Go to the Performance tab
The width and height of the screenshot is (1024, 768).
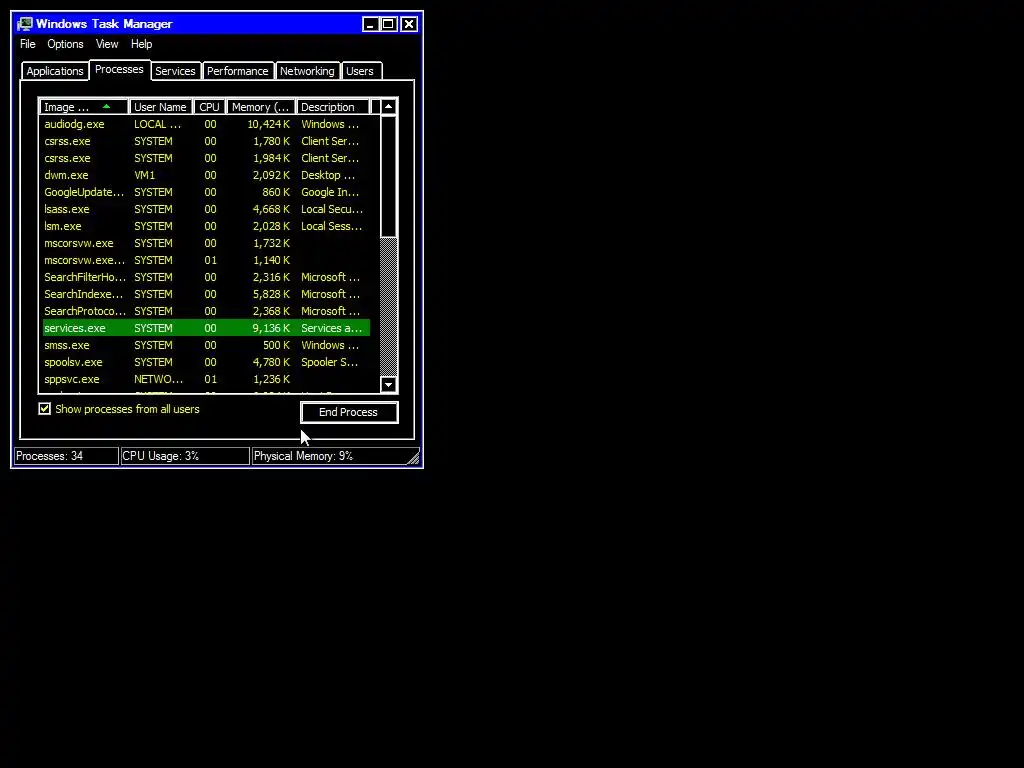pos(238,71)
